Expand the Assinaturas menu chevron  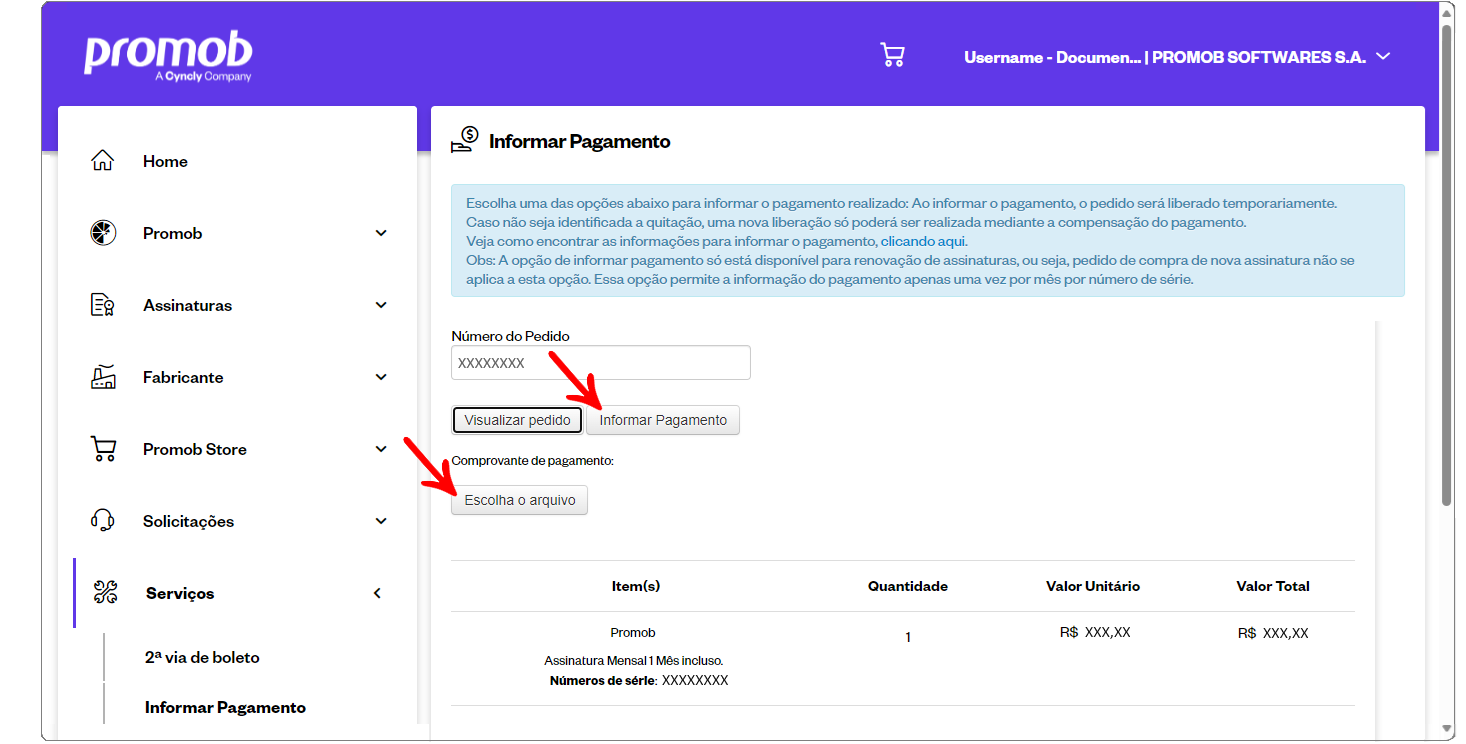coord(381,305)
